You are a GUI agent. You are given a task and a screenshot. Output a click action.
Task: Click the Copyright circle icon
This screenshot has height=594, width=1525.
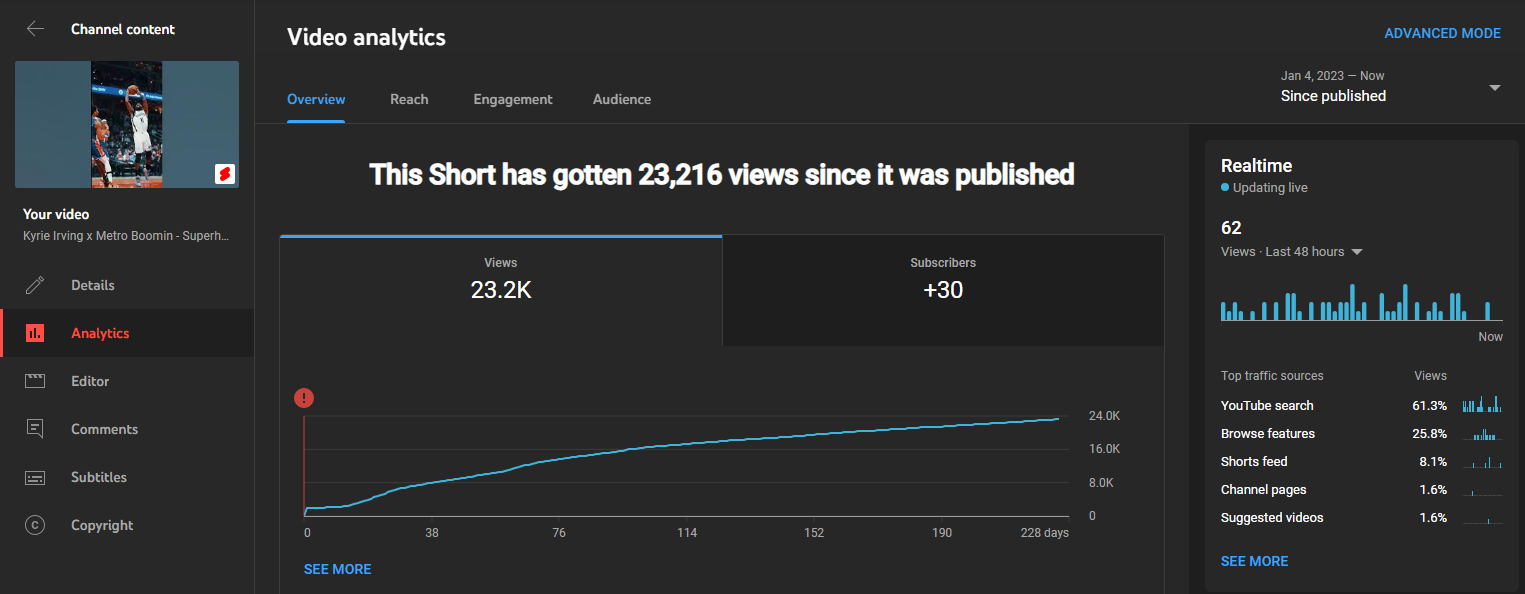coord(35,525)
